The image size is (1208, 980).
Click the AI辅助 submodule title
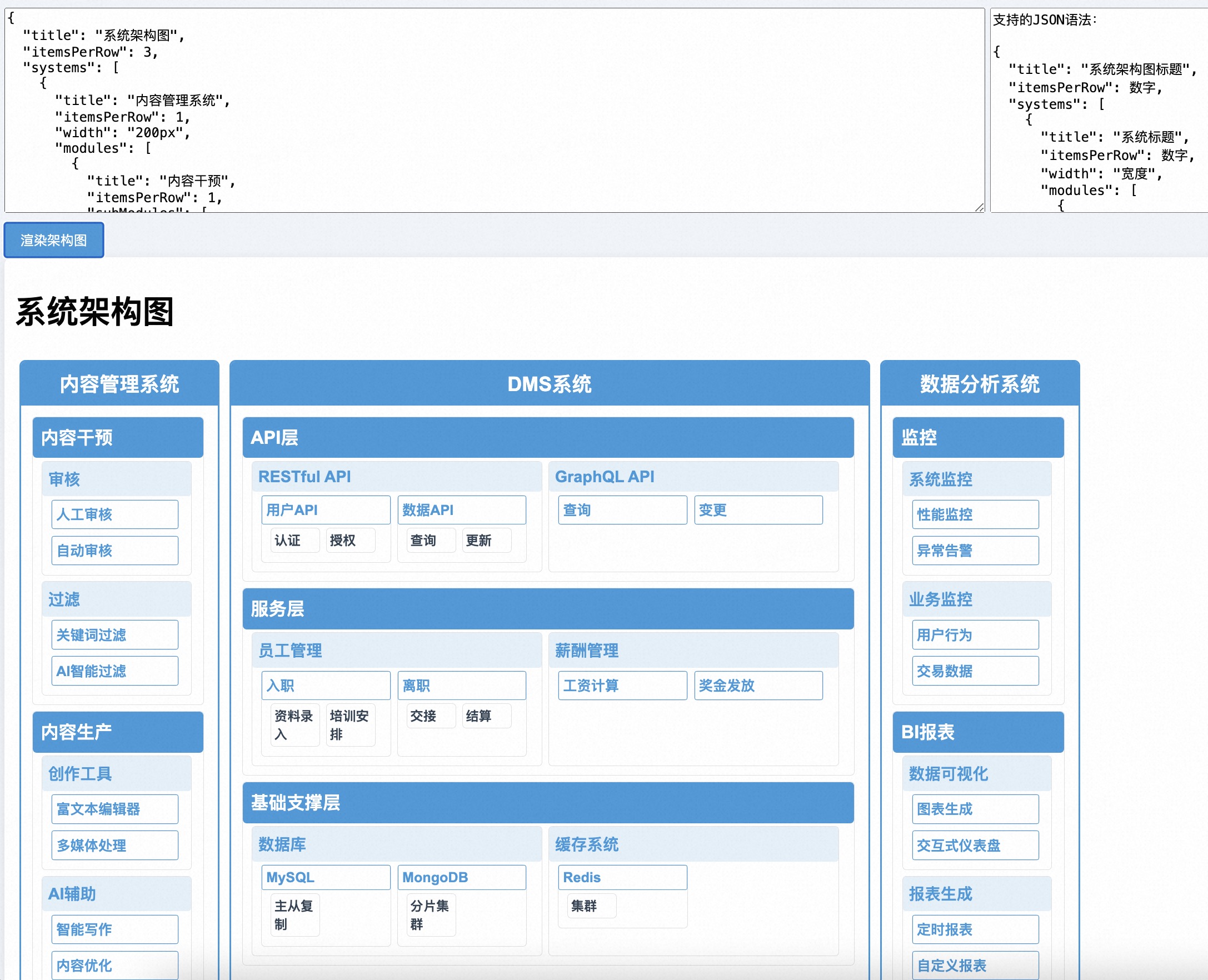(x=117, y=894)
